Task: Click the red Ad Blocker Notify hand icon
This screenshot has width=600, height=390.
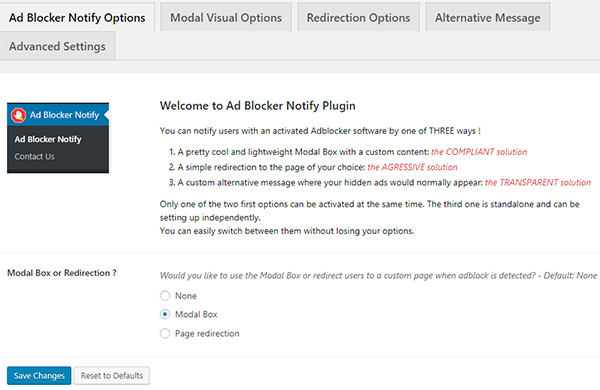Action: pos(18,115)
